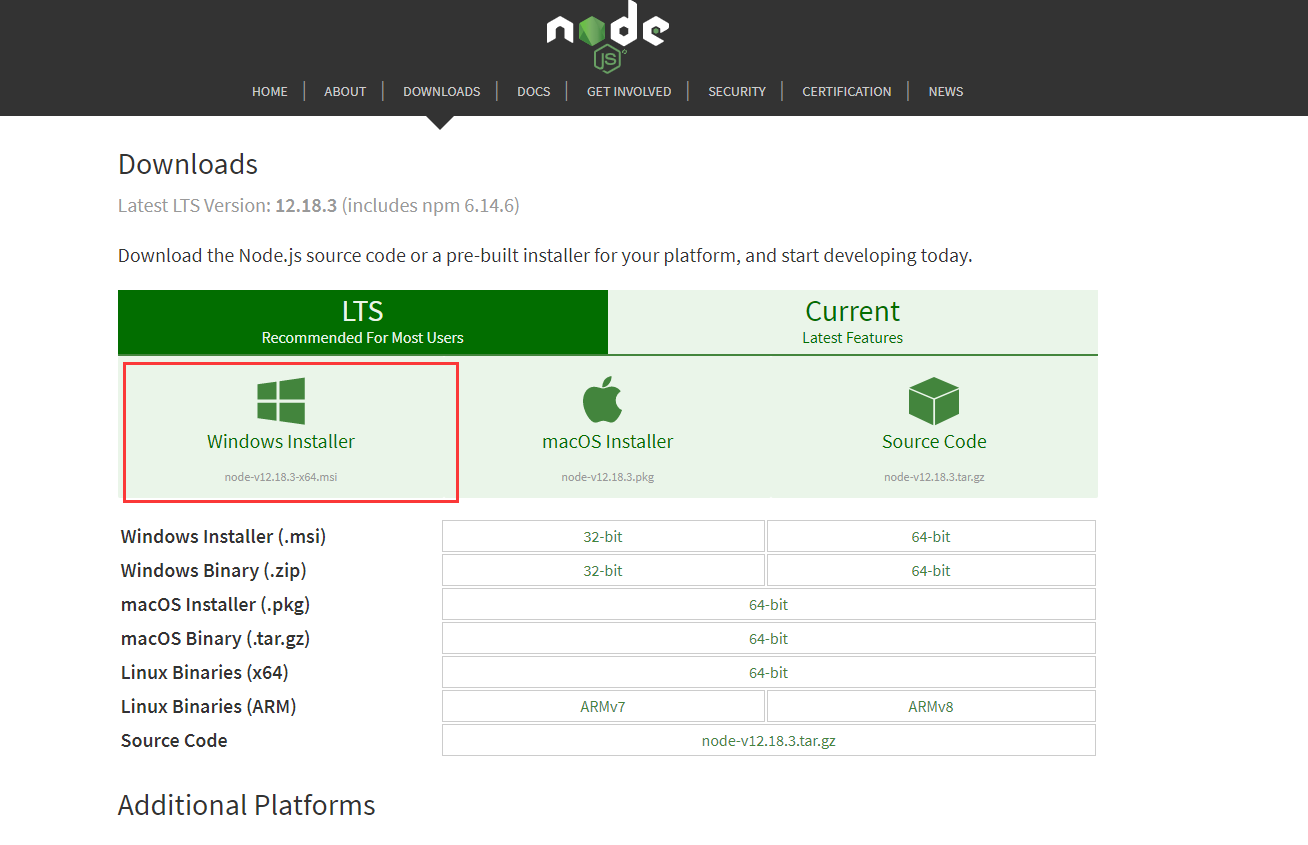This screenshot has width=1308, height=845.
Task: Download macOS Binary 64-bit tarball
Action: pyautogui.click(x=768, y=638)
